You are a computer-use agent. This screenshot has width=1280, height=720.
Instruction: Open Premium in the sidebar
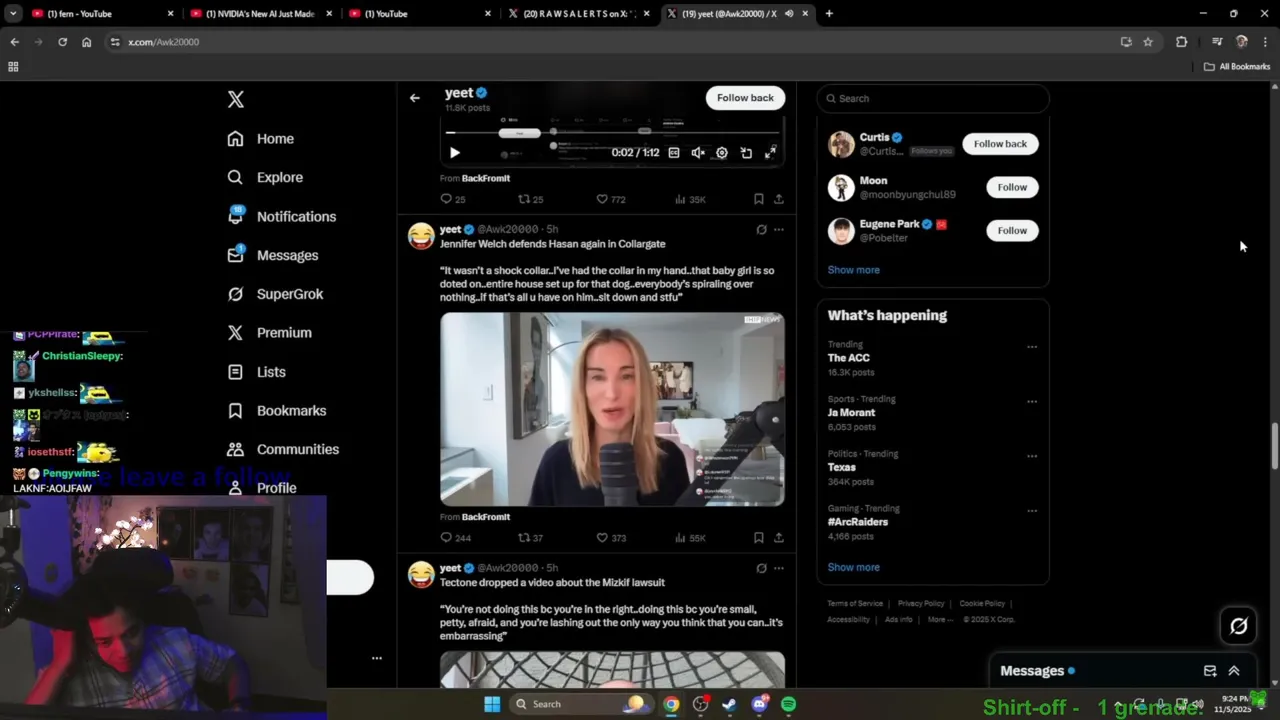[269, 332]
